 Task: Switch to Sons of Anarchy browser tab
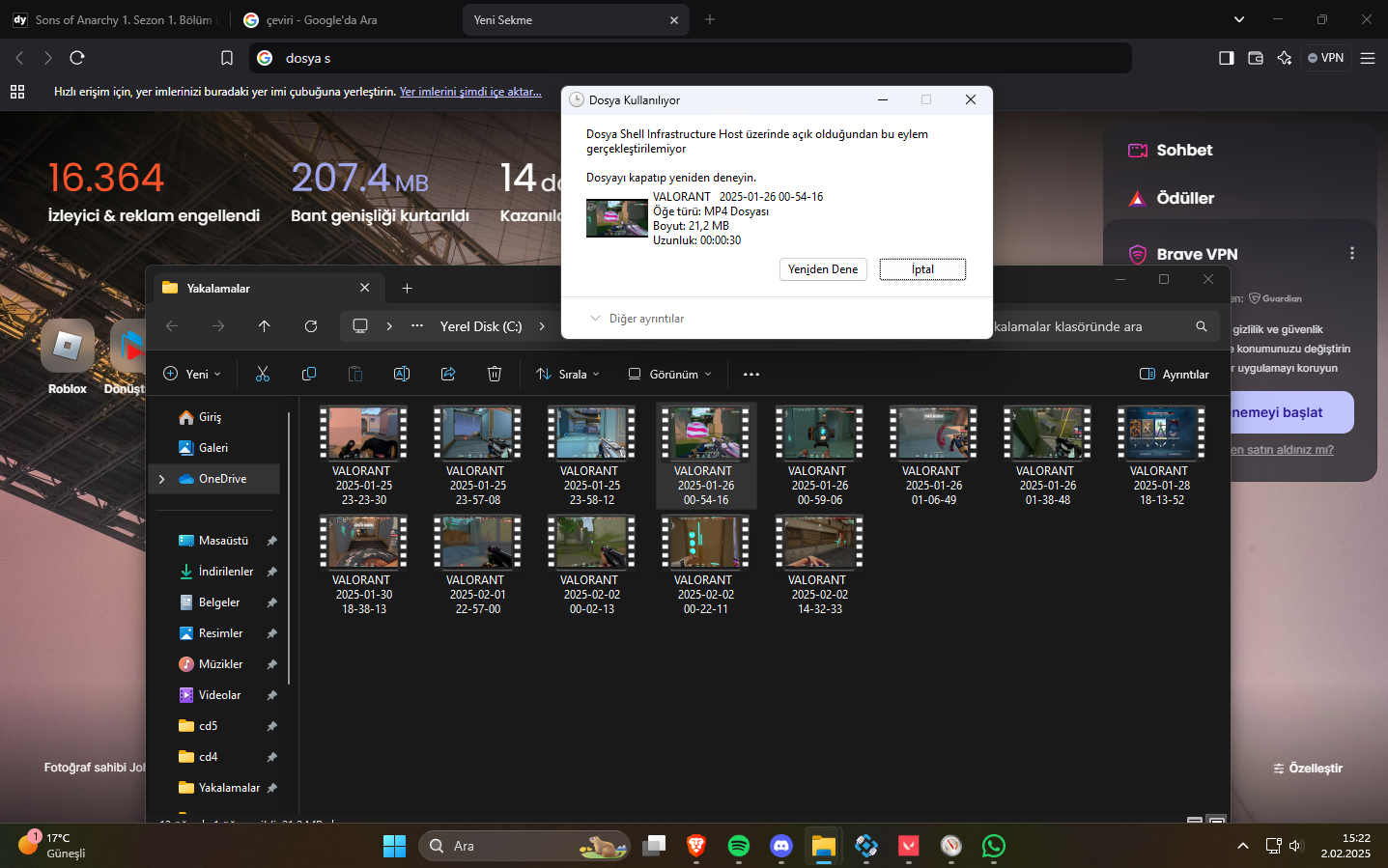point(116,19)
